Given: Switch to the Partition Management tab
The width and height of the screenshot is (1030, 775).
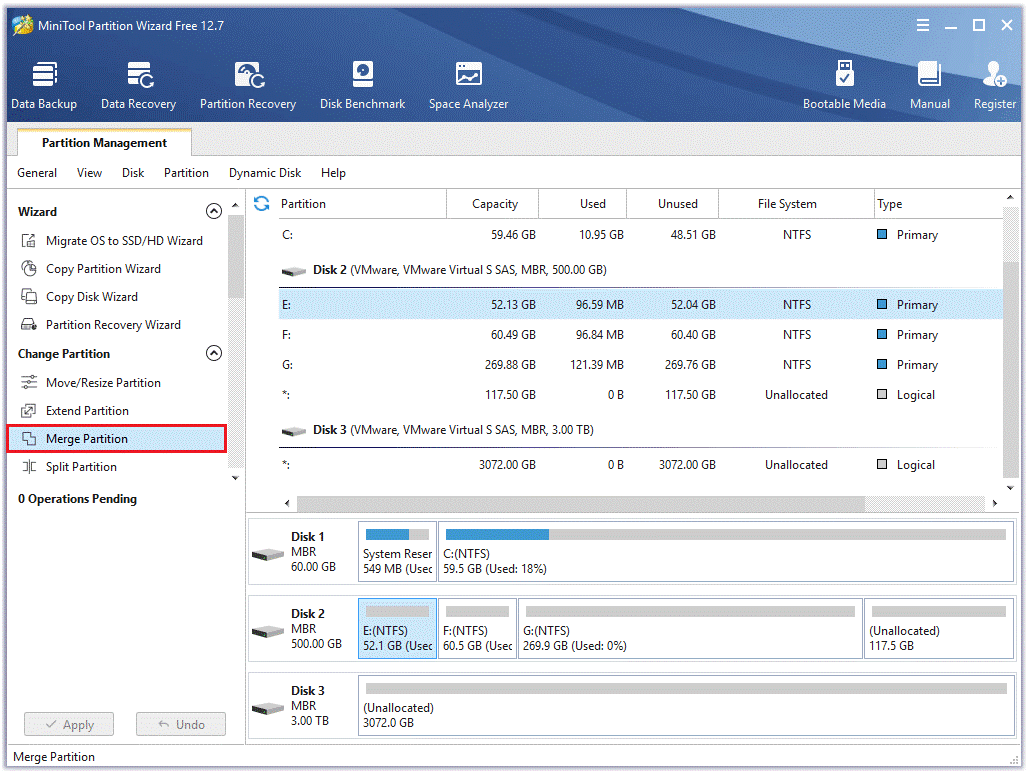Looking at the screenshot, I should (104, 143).
